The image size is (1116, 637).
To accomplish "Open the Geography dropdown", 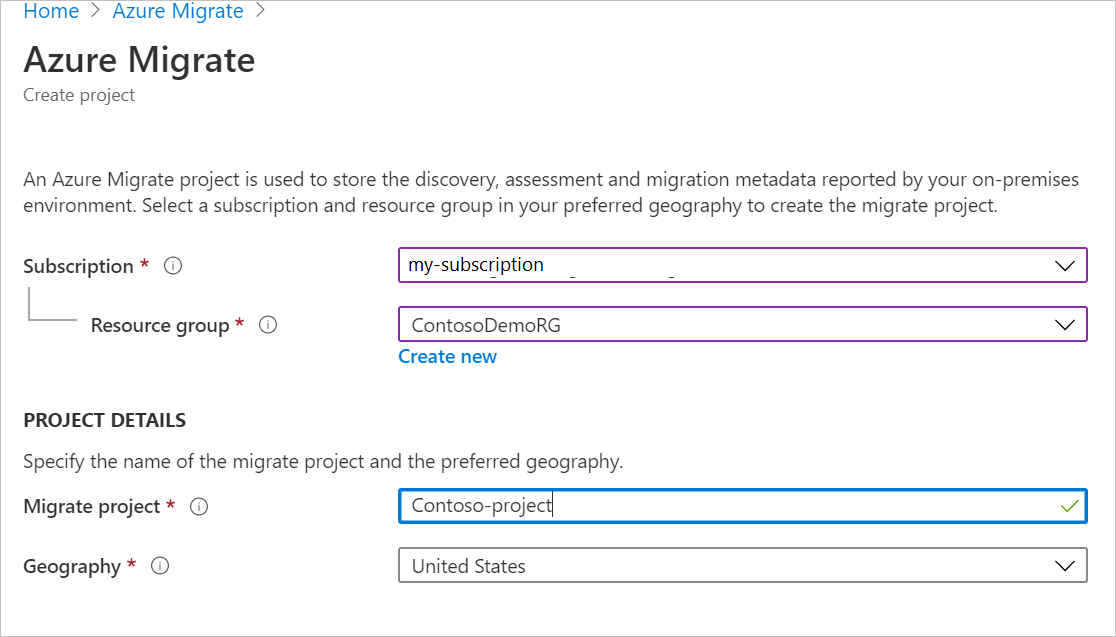I will click(740, 565).
